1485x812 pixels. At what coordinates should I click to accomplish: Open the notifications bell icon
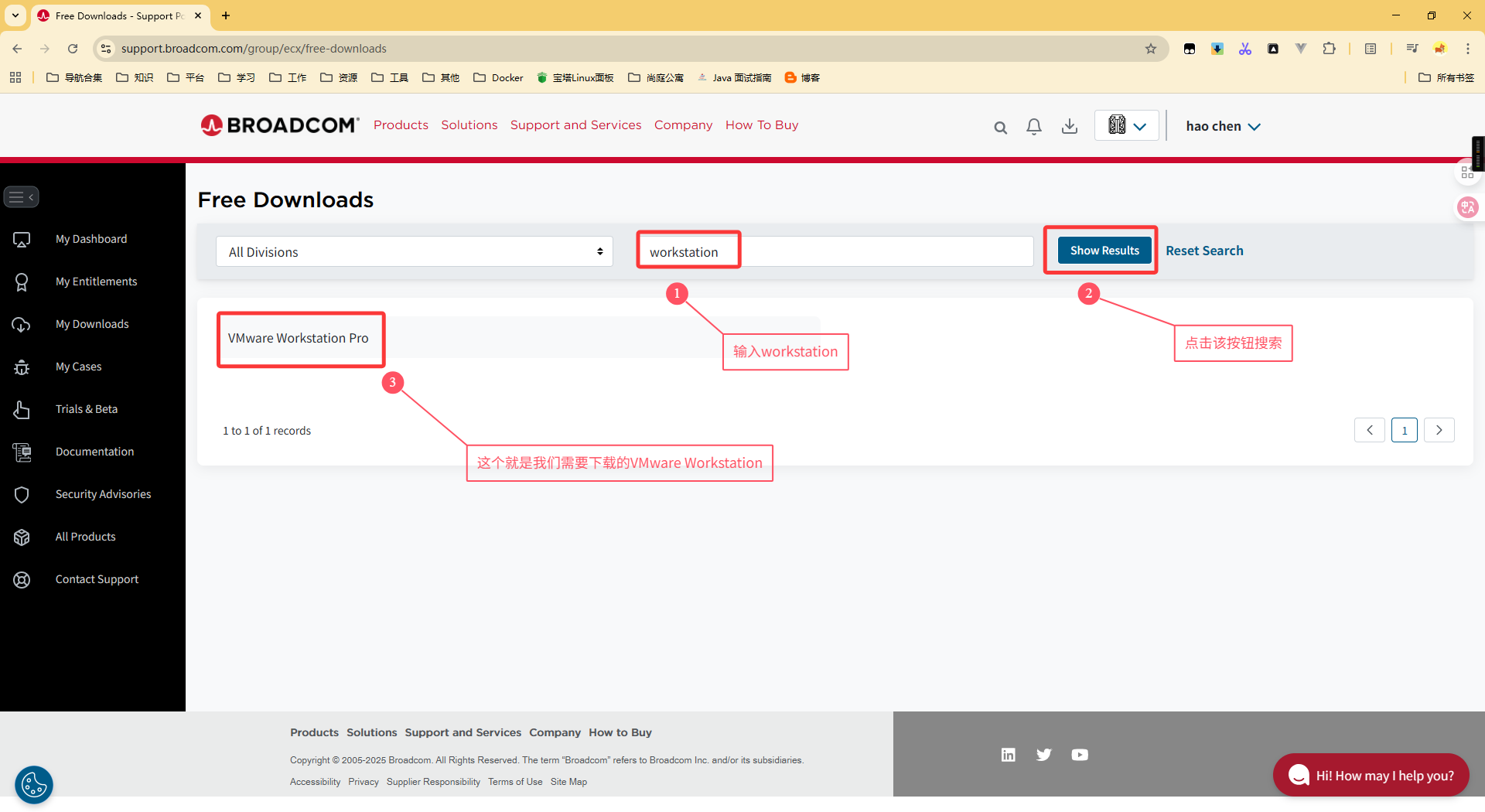[1033, 127]
